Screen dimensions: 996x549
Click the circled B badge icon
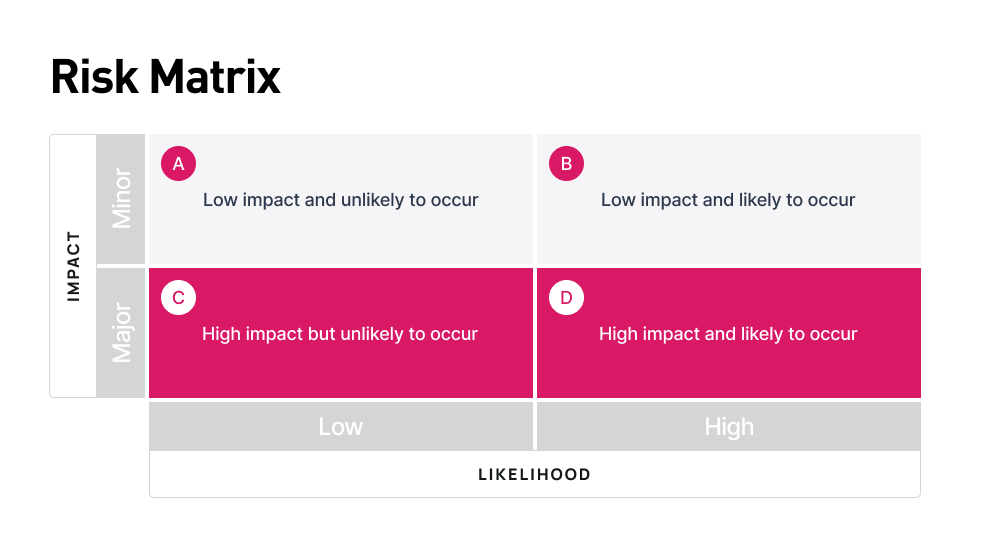tap(566, 164)
